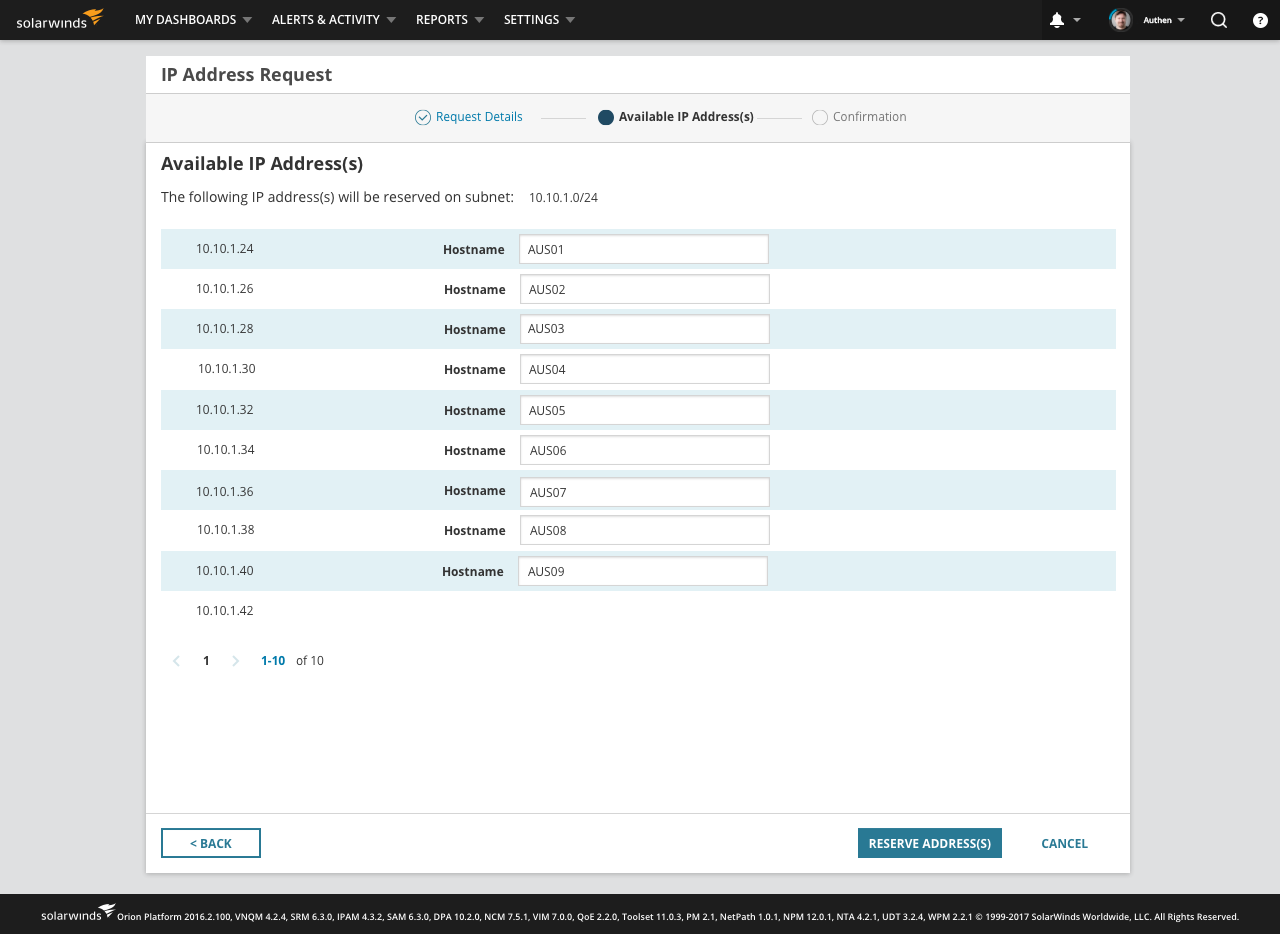Open the help question mark icon

(x=1260, y=20)
